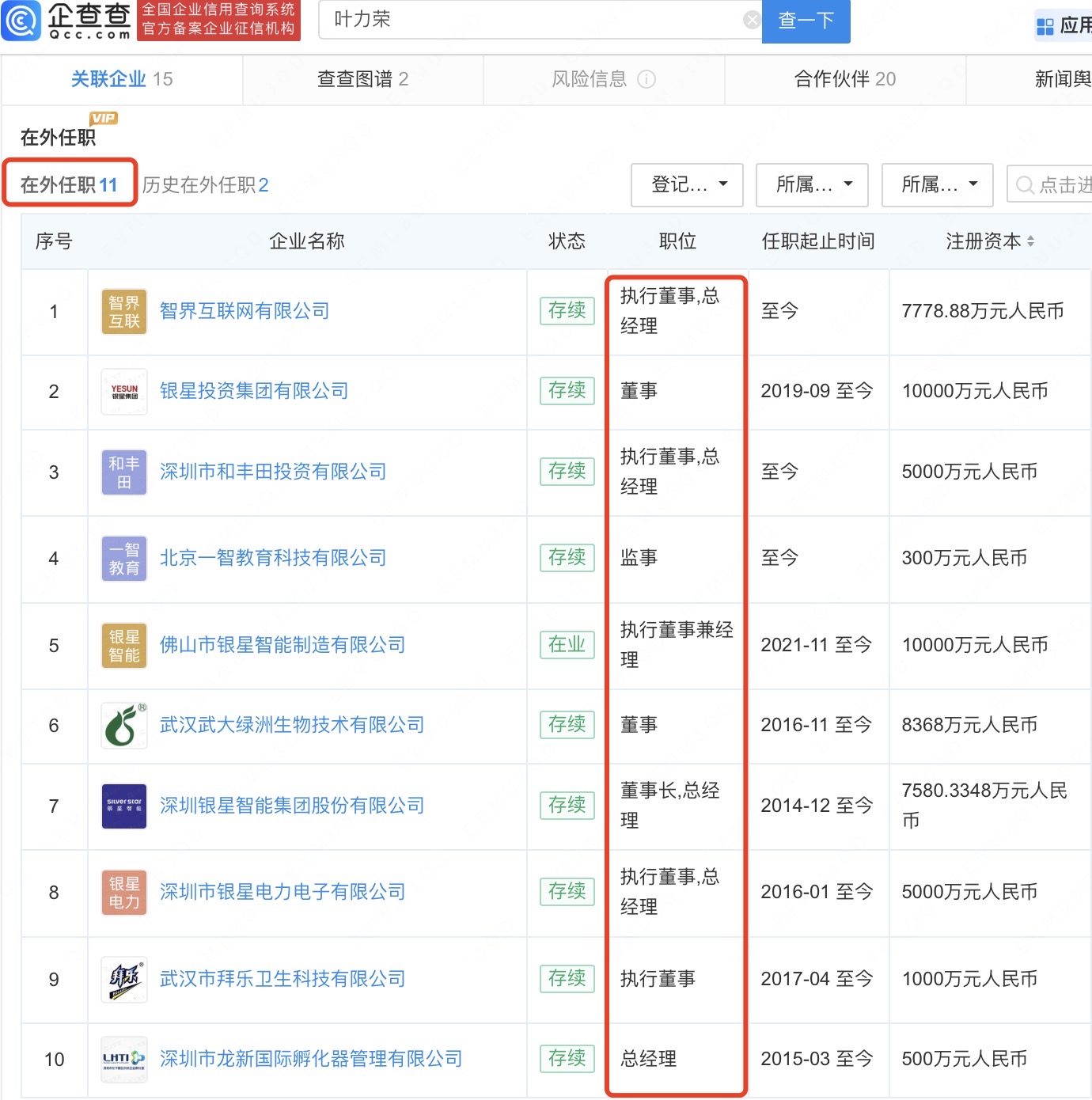Open 银星智能 company logo
This screenshot has height=1100, width=1092.
point(124,646)
